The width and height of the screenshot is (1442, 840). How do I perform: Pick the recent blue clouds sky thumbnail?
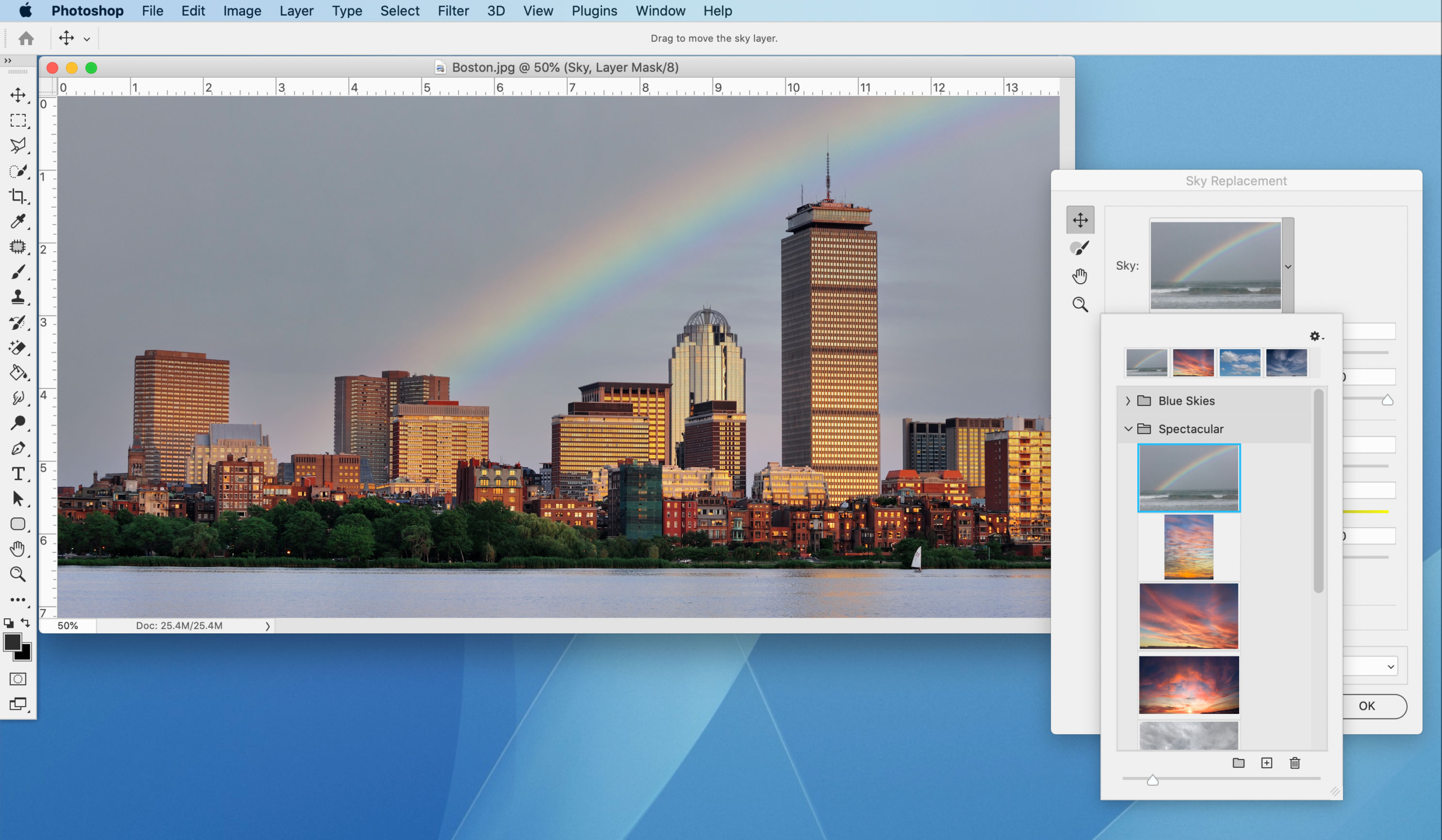click(1239, 363)
